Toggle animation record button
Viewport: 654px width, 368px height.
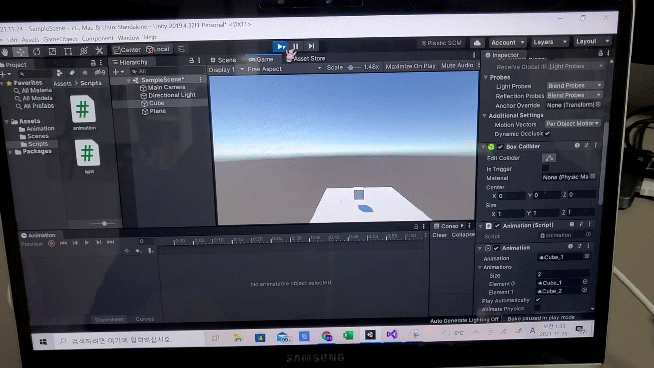[x=51, y=243]
